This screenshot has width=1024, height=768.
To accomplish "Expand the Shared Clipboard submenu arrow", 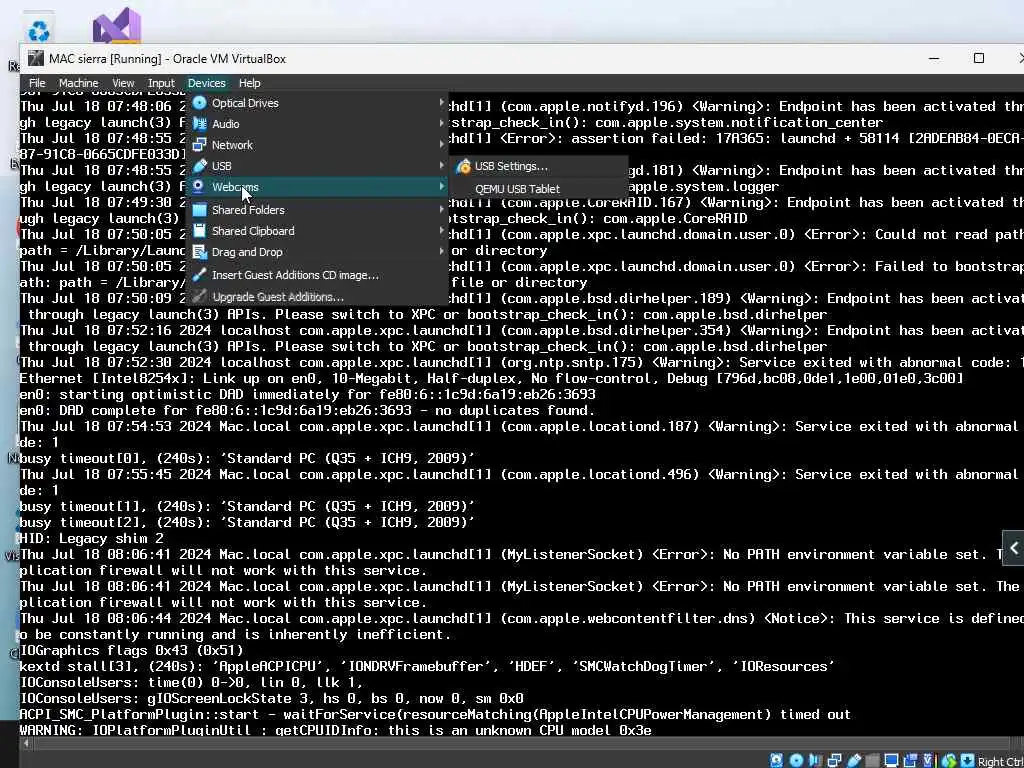I will (x=442, y=231).
